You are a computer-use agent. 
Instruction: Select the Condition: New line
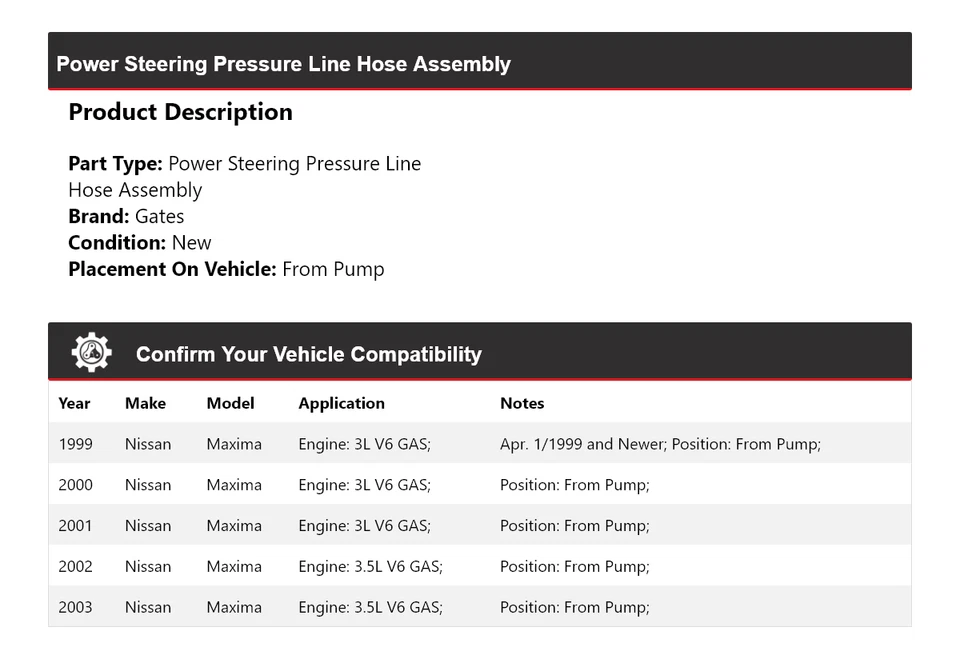[140, 242]
